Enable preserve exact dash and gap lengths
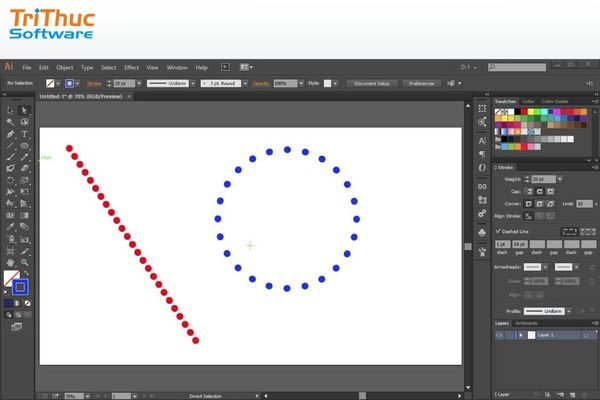This screenshot has height=400, width=600. (x=569, y=232)
